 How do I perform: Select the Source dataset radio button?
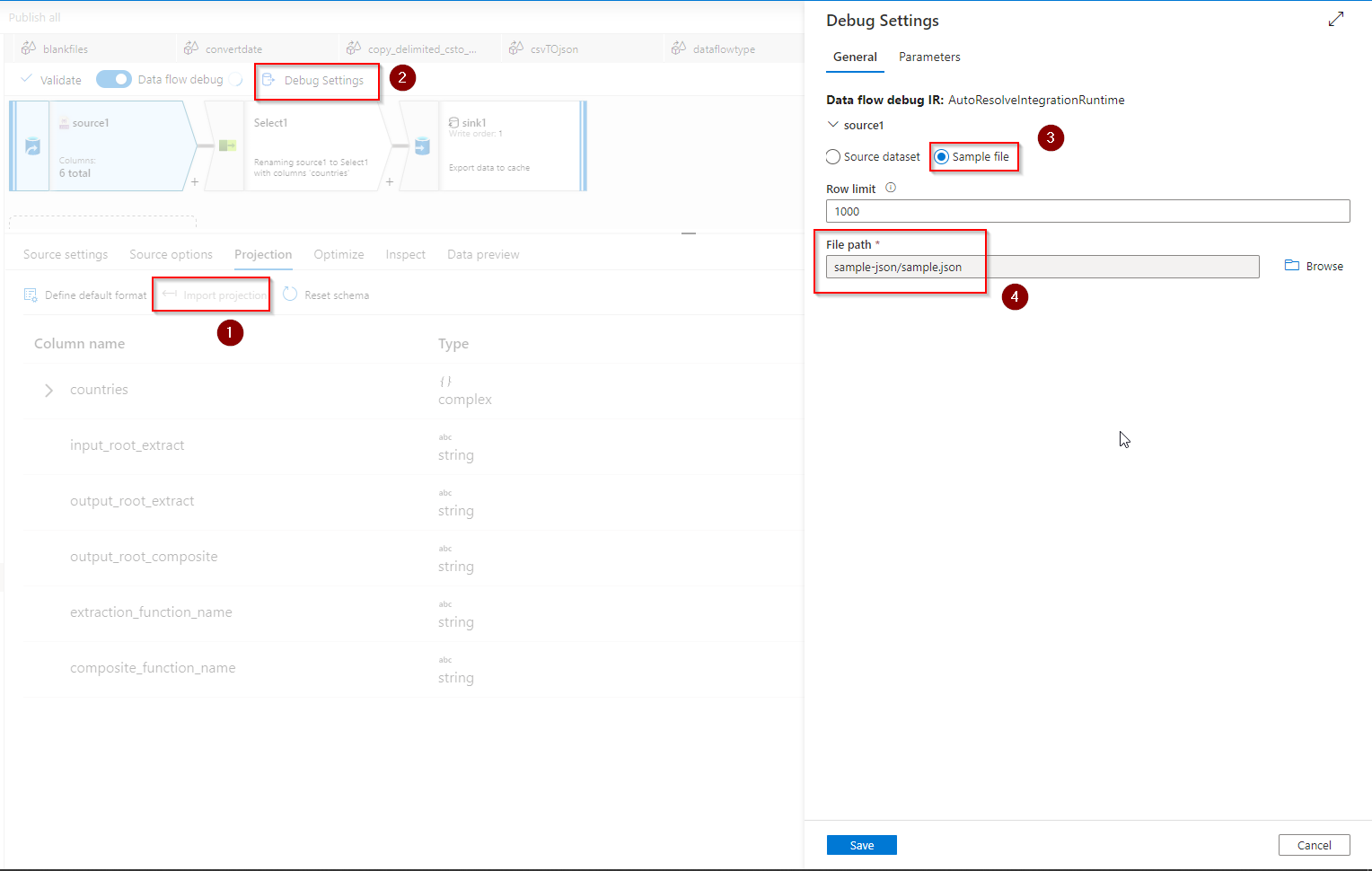pos(833,156)
